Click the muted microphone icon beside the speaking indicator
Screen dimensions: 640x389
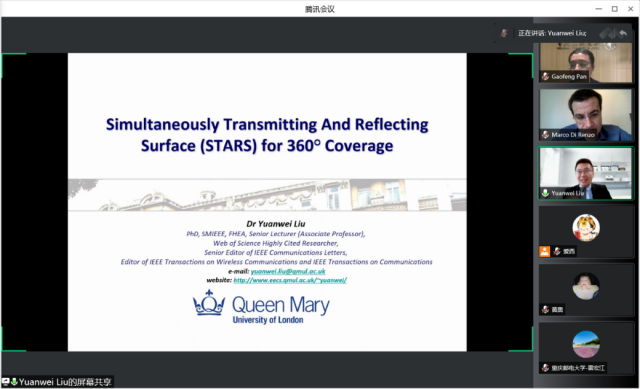[x=504, y=33]
